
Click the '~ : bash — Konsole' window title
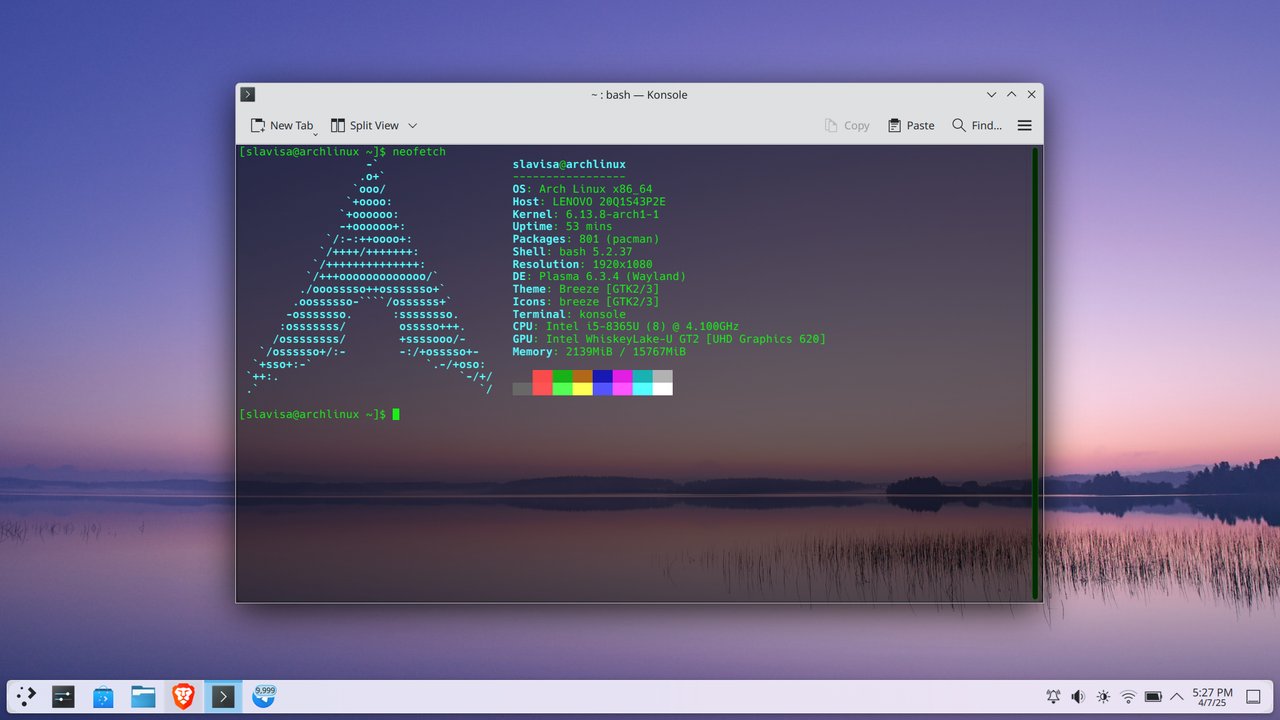click(639, 94)
